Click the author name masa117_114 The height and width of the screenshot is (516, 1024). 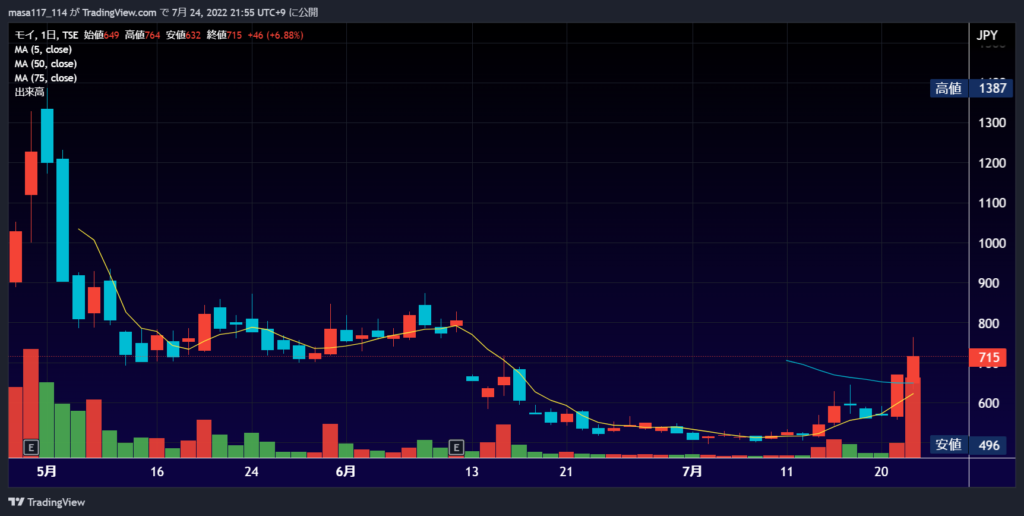[x=37, y=12]
